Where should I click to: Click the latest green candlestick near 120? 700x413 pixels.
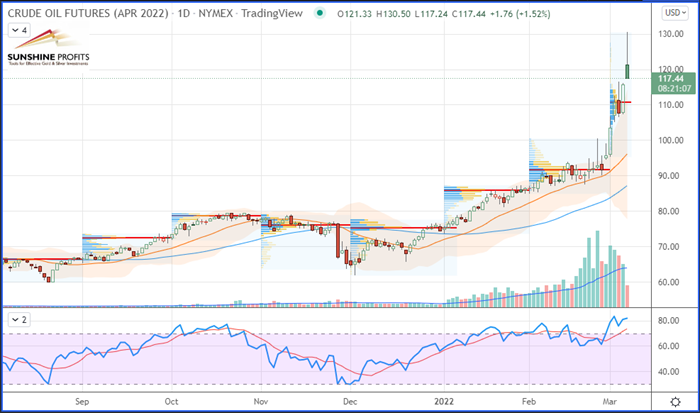(627, 71)
